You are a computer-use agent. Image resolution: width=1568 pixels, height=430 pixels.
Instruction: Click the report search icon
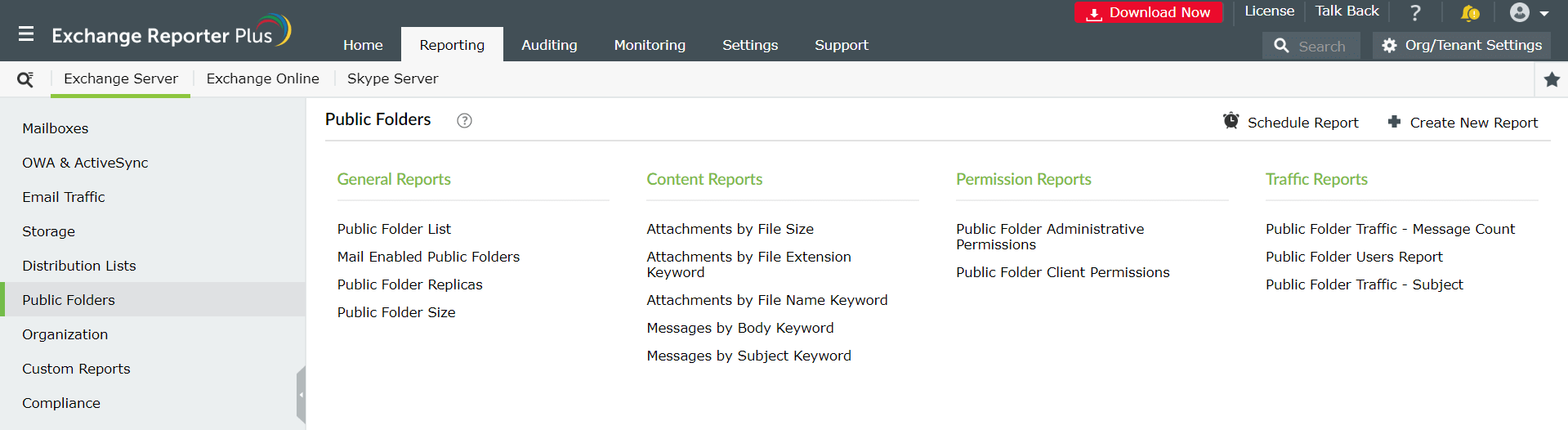tap(25, 79)
